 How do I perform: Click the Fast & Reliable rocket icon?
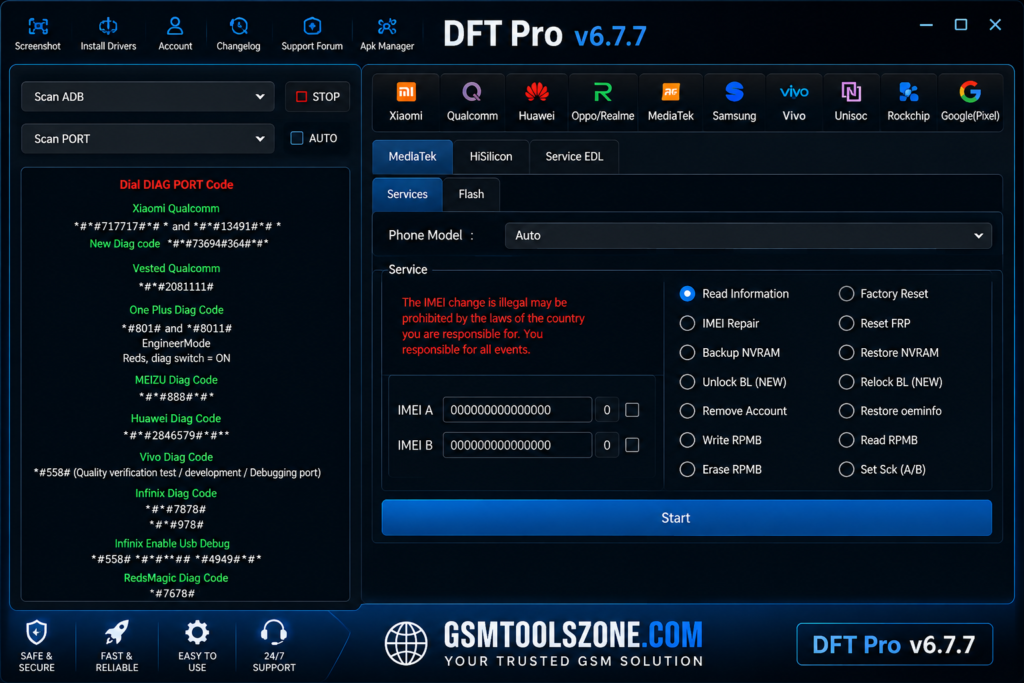pos(117,632)
